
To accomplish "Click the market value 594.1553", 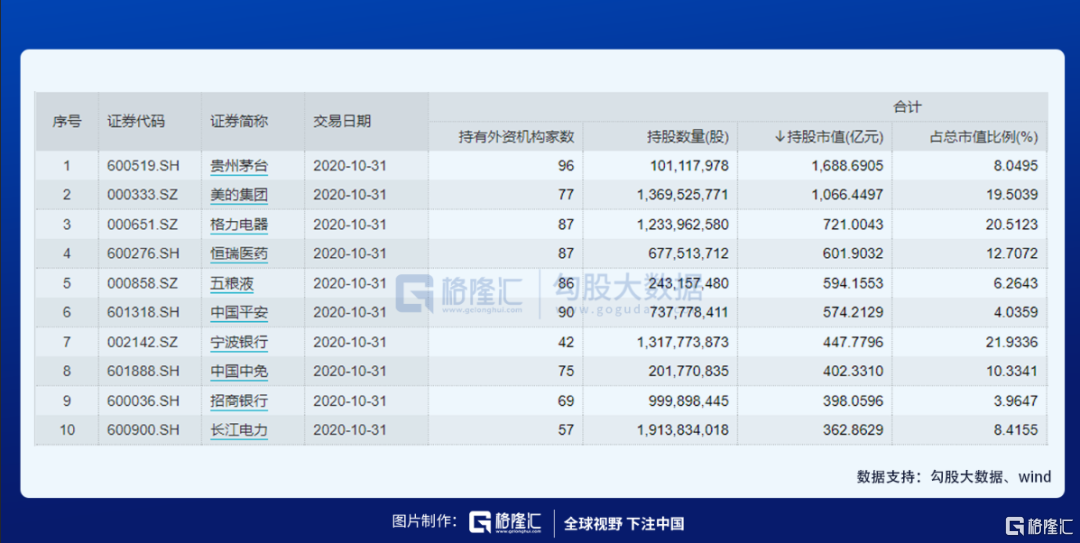I will (x=855, y=283).
